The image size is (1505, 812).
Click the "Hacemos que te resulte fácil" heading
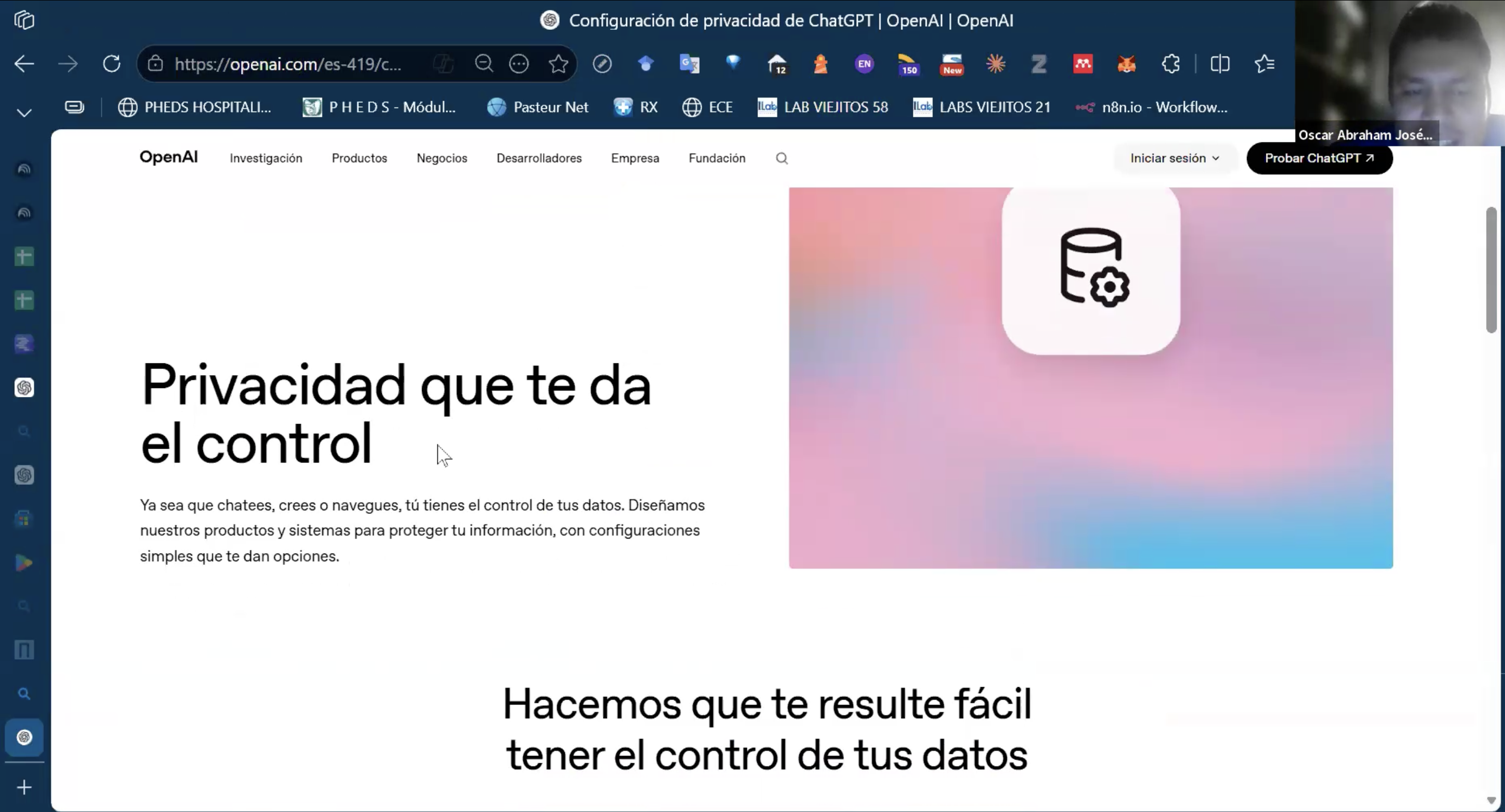pyautogui.click(x=767, y=730)
